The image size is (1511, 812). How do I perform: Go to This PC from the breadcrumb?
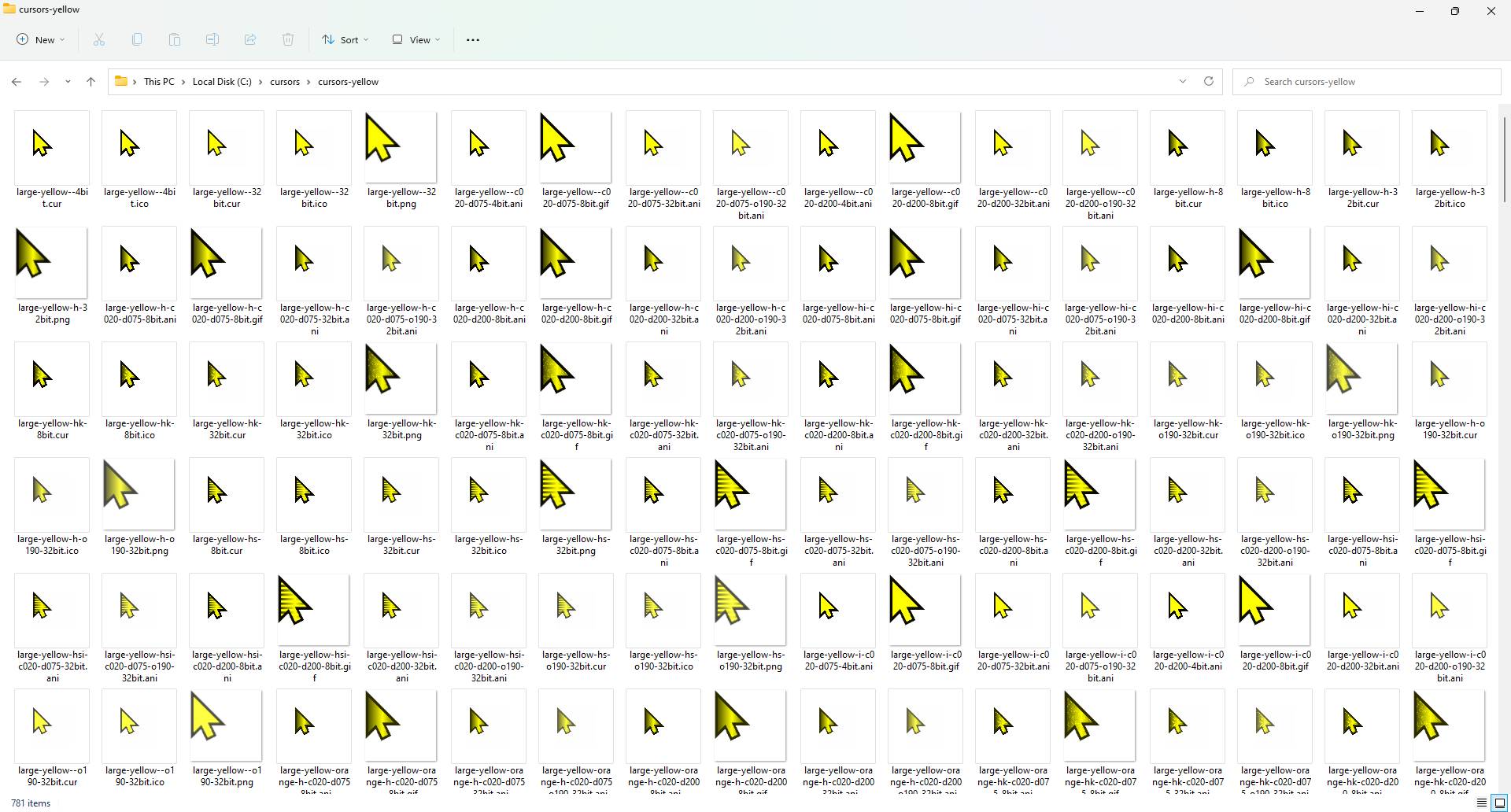coord(160,81)
